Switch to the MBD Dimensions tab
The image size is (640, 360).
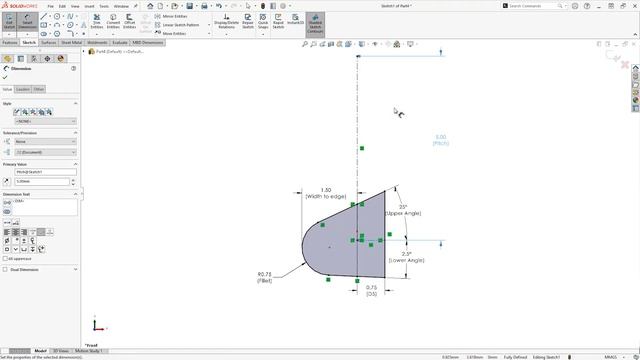148,42
